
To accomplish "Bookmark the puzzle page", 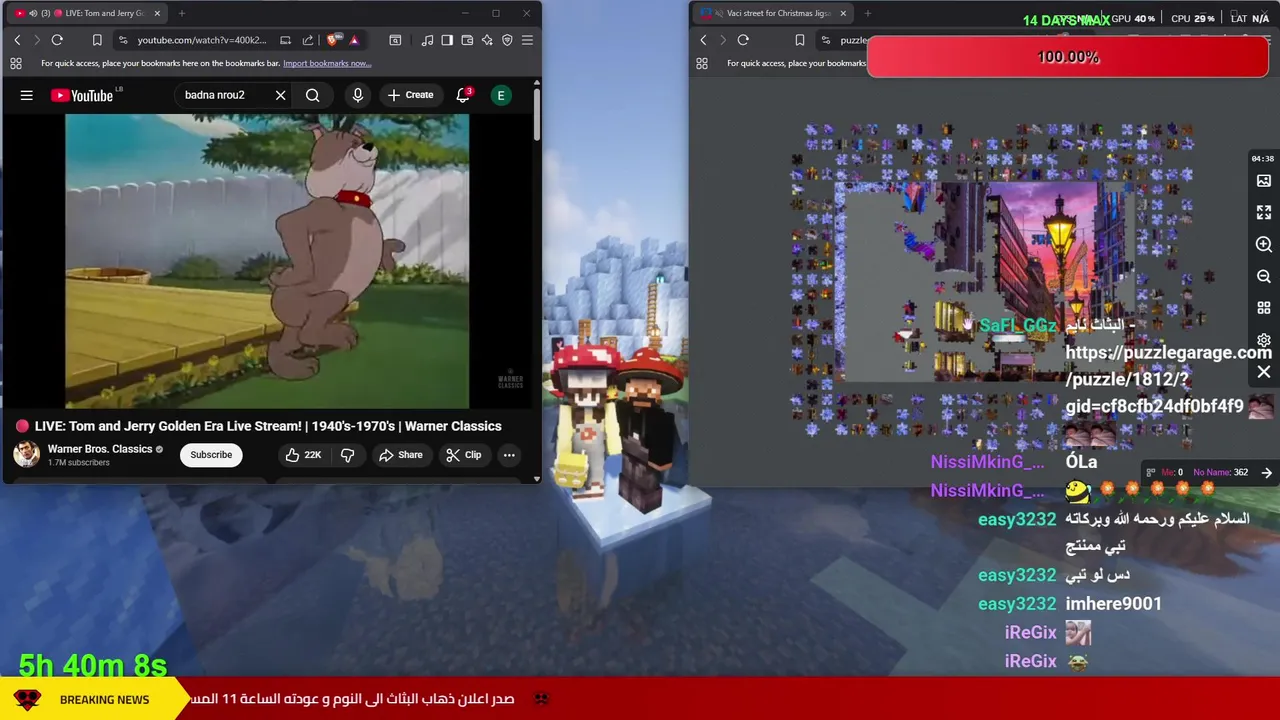I will click(800, 40).
